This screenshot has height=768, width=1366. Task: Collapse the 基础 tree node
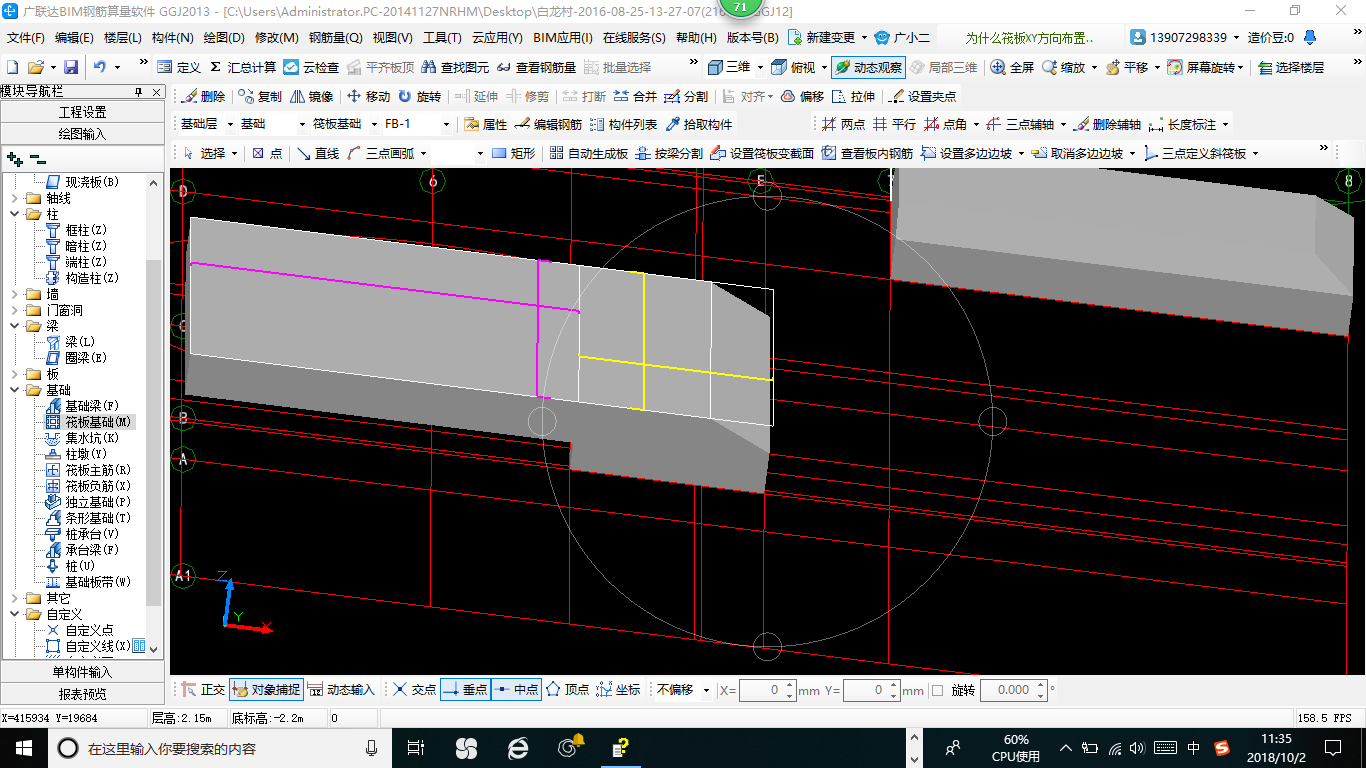[15, 390]
